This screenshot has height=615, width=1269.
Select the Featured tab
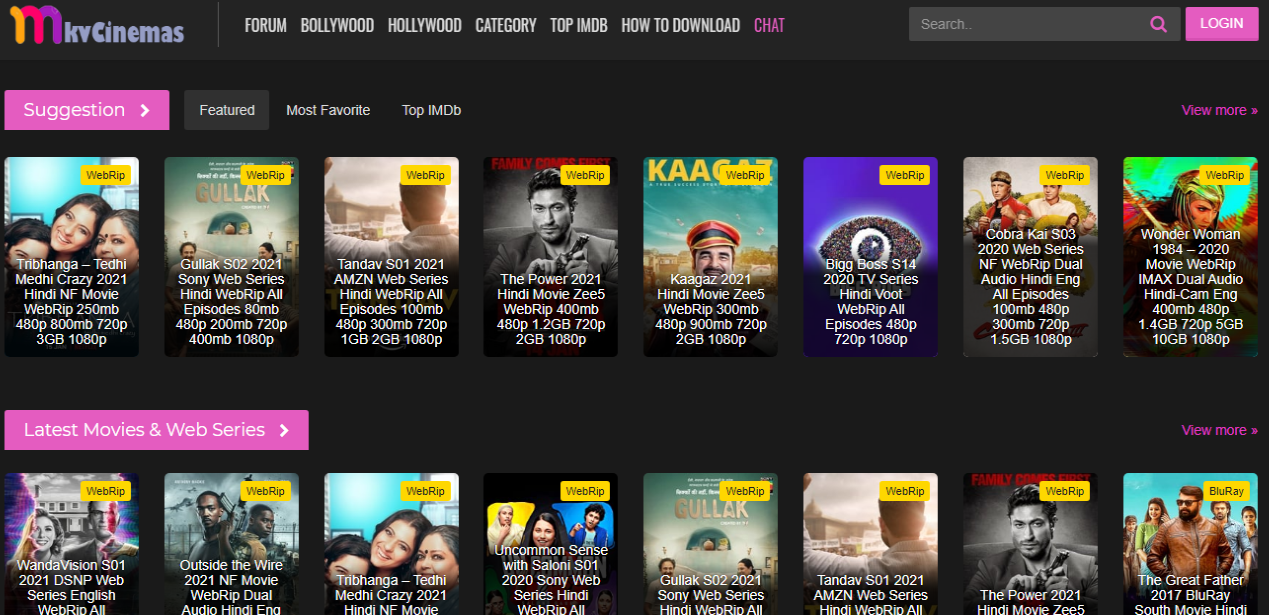[227, 110]
